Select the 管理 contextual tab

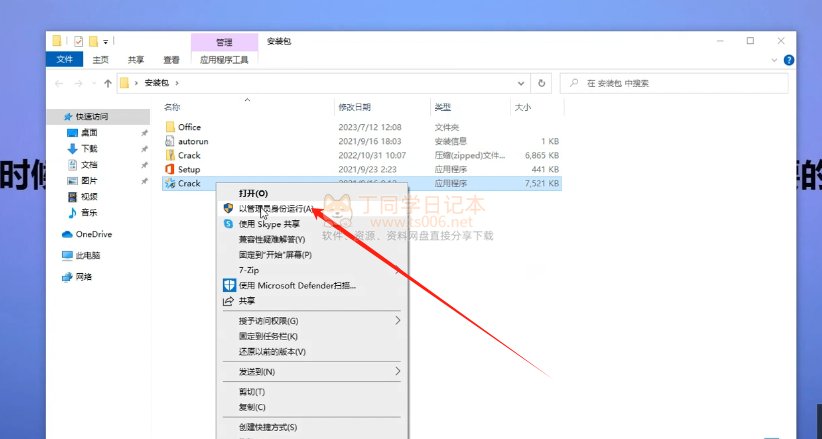pyautogui.click(x=224, y=42)
